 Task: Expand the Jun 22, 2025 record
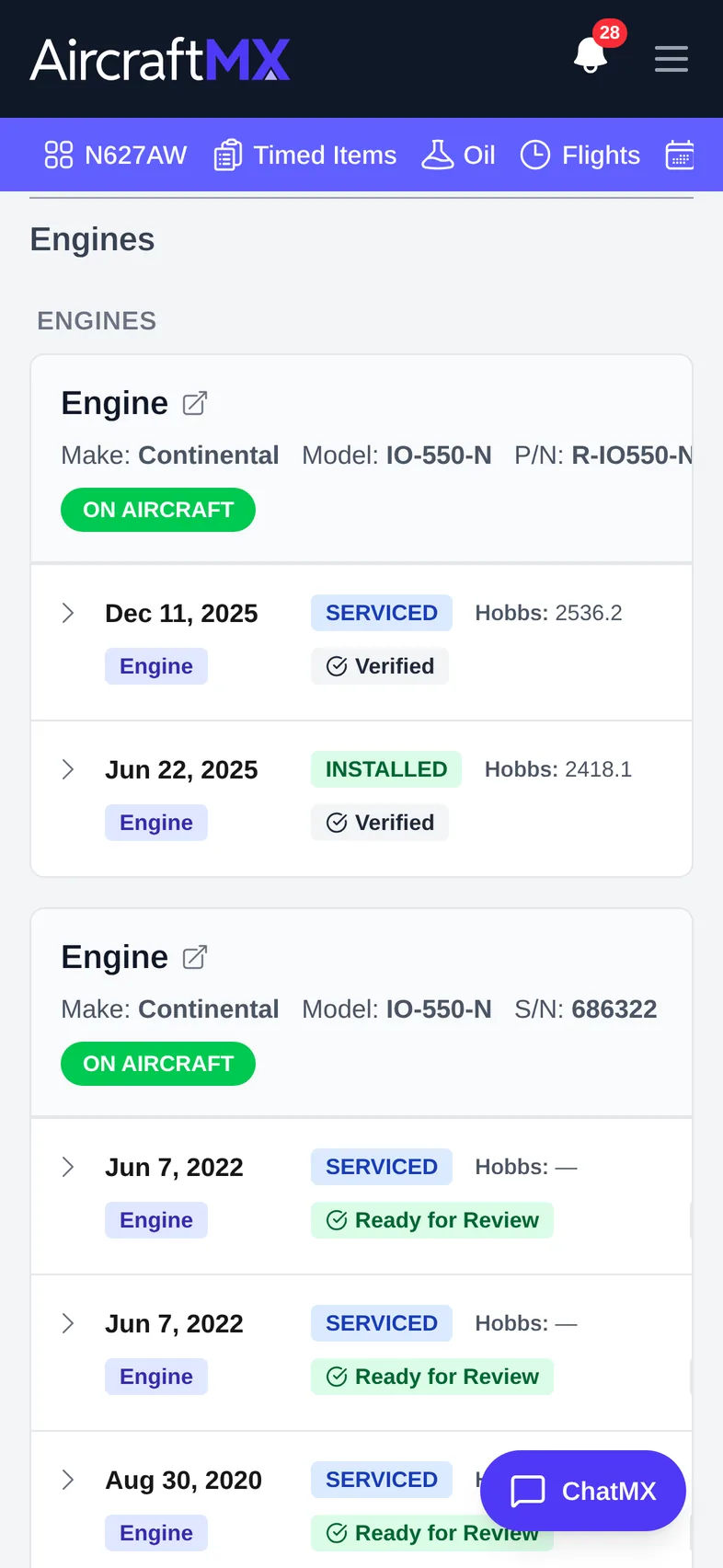pyautogui.click(x=68, y=769)
